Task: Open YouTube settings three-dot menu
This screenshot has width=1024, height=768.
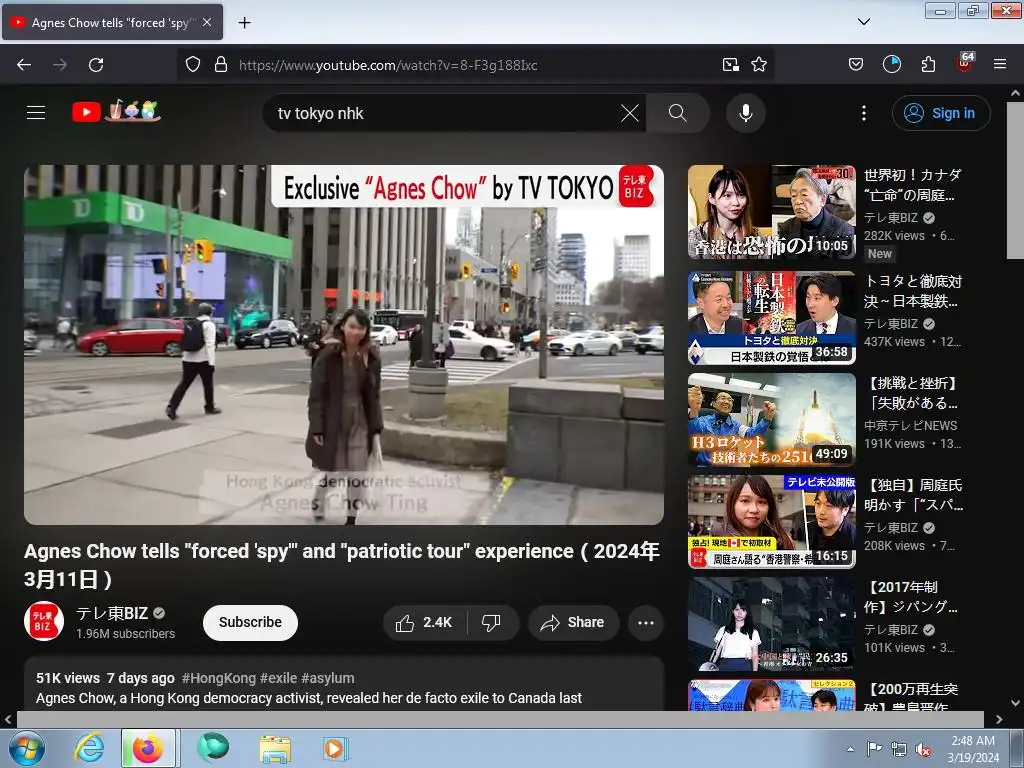Action: coord(864,113)
